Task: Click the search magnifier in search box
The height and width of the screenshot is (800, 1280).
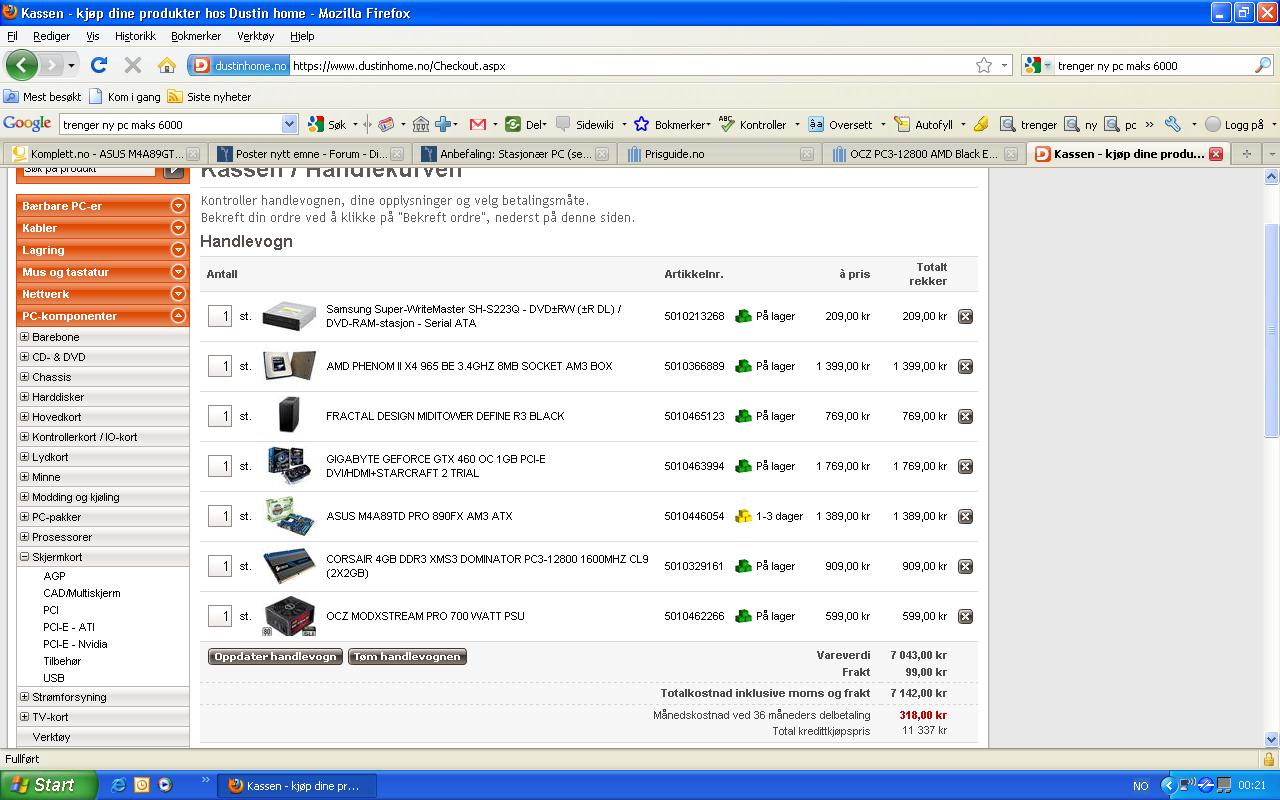Action: click(1263, 66)
